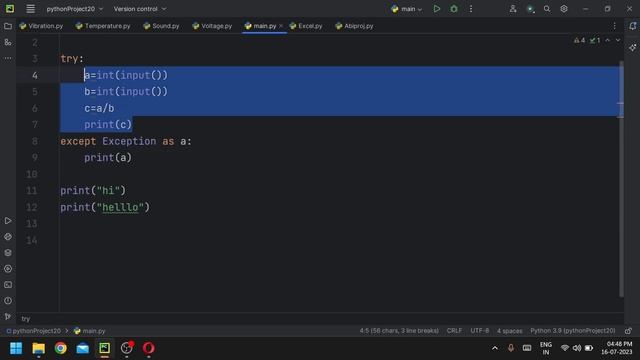Image resolution: width=640 pixels, height=360 pixels.
Task: Open Windows Start menu
Action: [16, 348]
